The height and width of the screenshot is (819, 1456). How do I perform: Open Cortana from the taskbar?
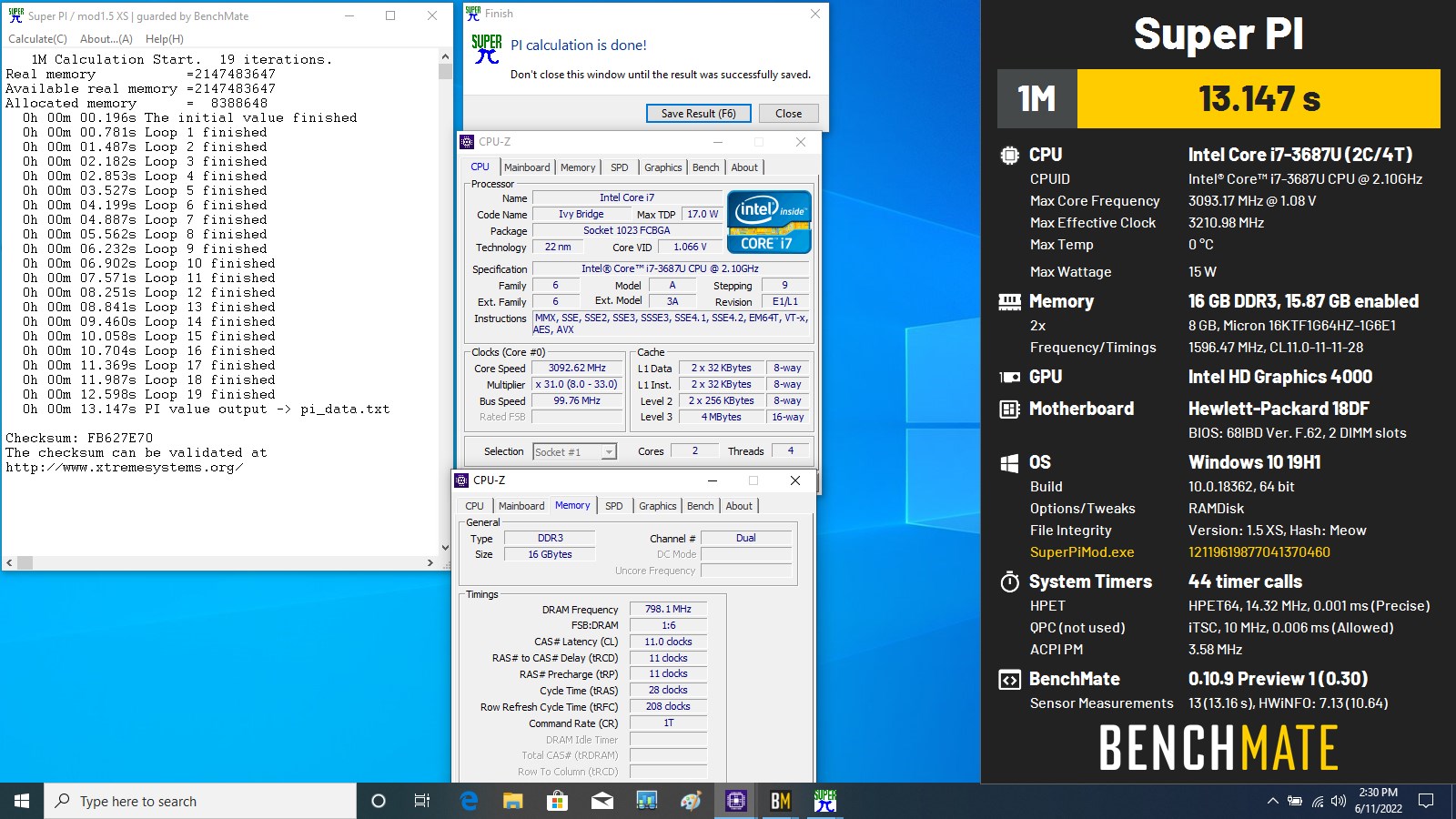coord(379,801)
